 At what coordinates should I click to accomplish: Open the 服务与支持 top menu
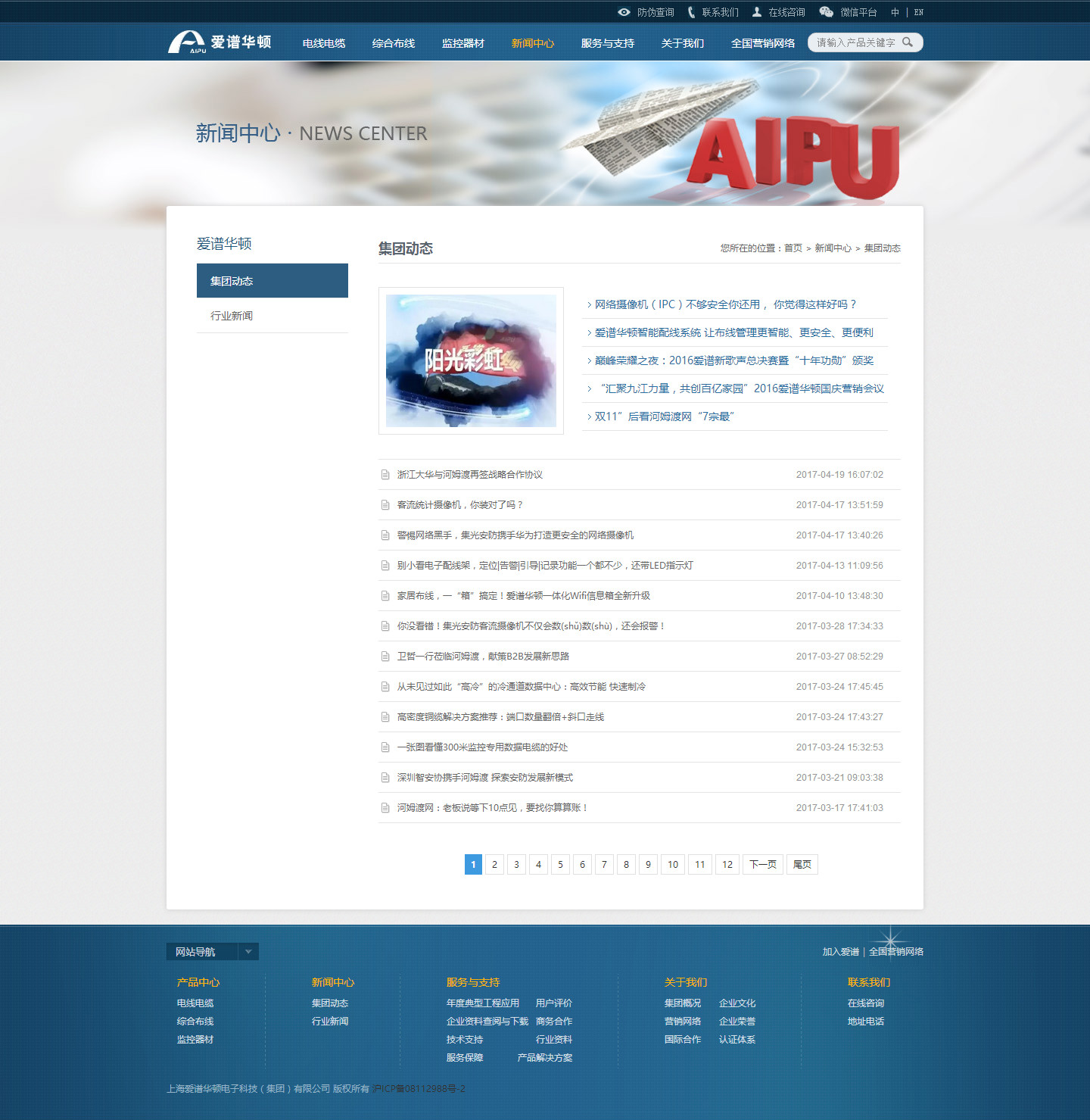pyautogui.click(x=608, y=43)
